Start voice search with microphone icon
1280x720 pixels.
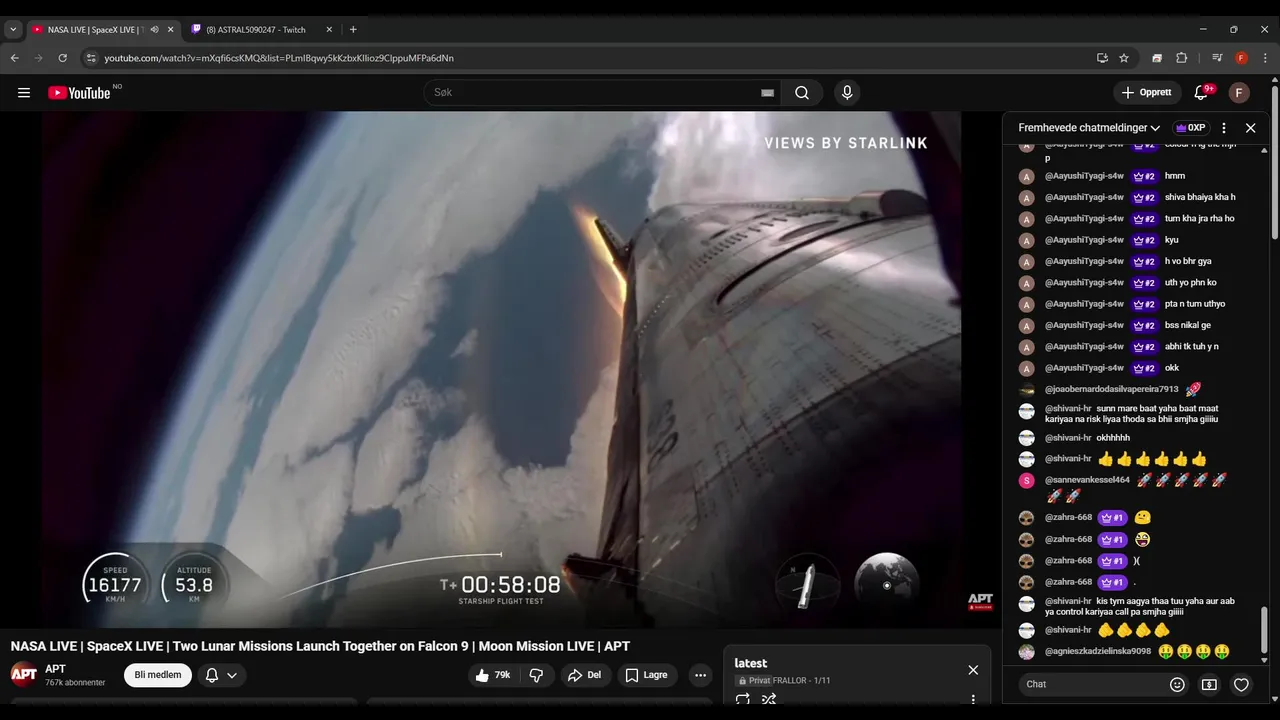847,93
